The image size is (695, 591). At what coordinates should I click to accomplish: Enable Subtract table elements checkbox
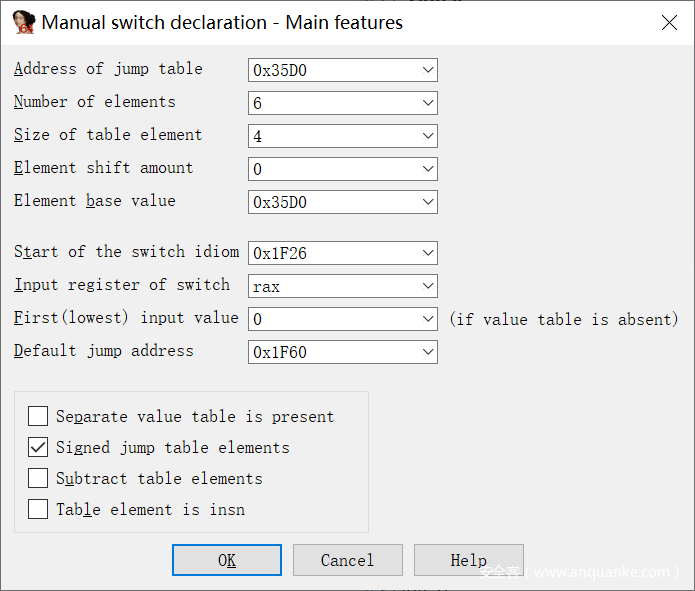coord(38,478)
